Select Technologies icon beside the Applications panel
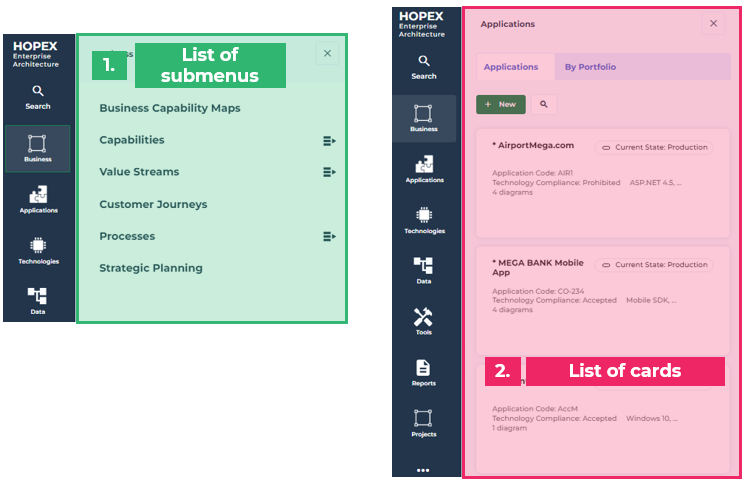This screenshot has height=482, width=748. [x=423, y=219]
